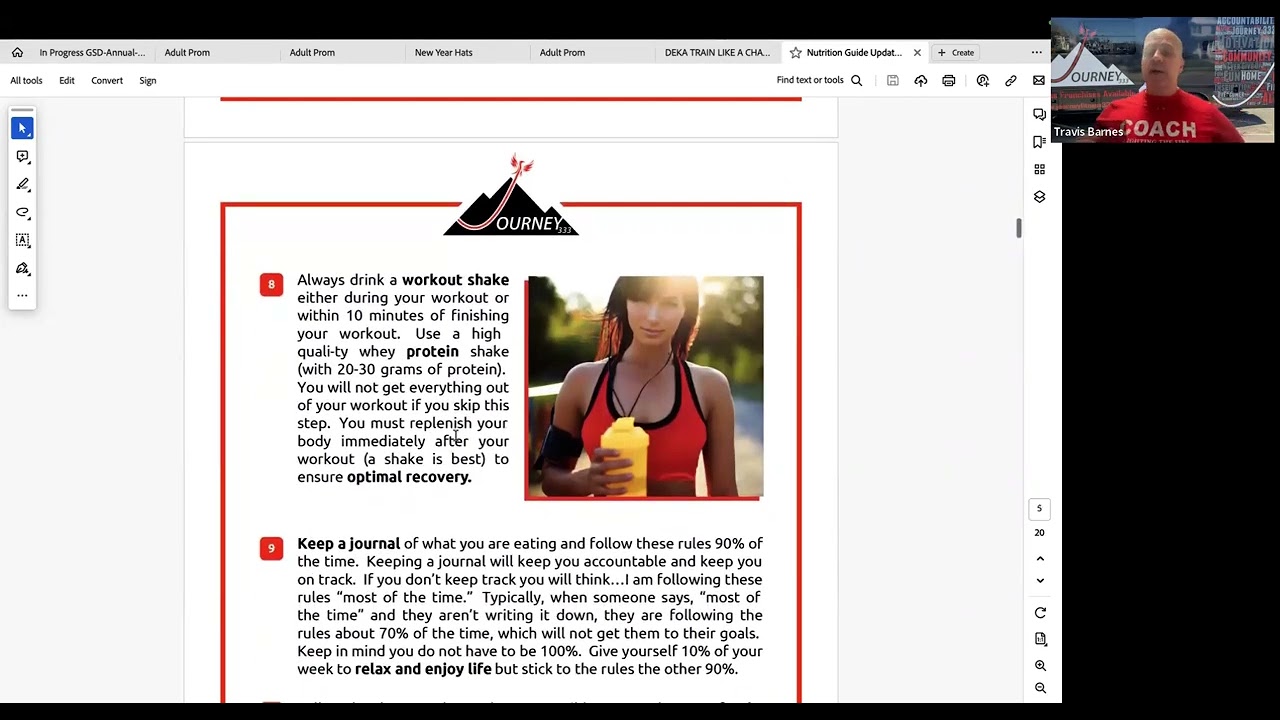Click the vertical document scrollbar thumb
1280x720 pixels.
click(1019, 228)
